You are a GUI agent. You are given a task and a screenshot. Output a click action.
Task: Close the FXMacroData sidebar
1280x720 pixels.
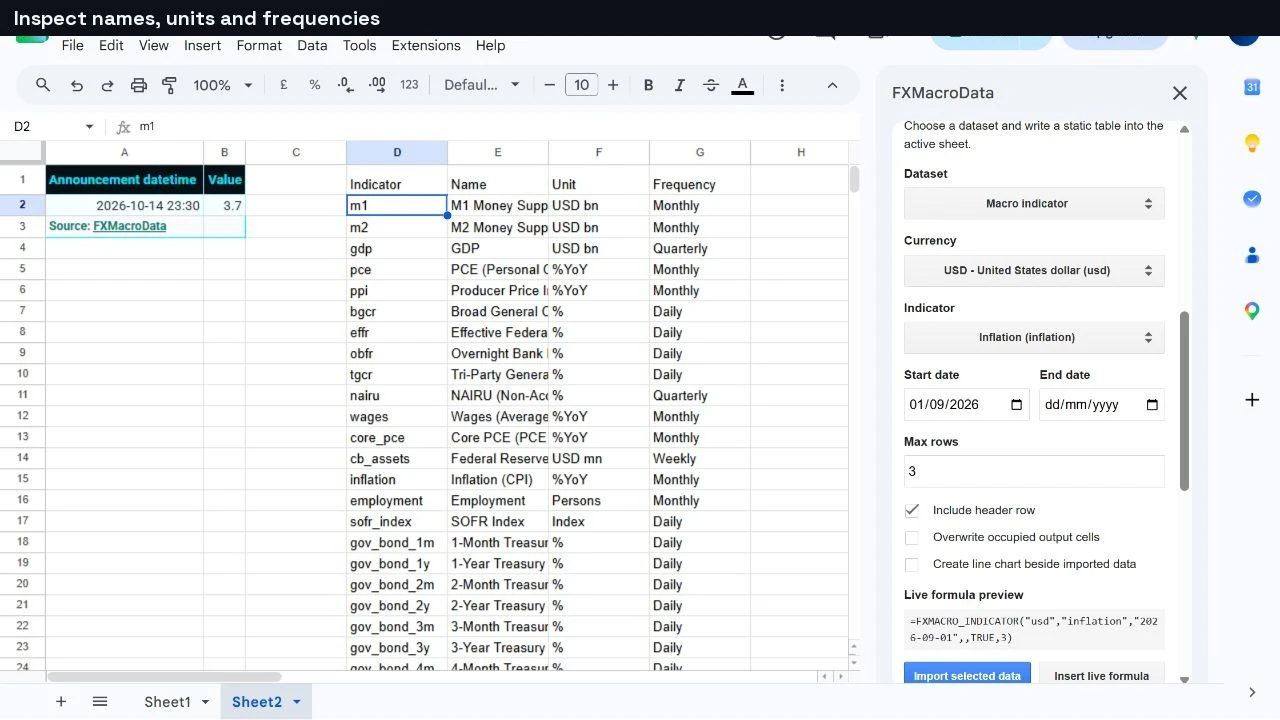[1180, 93]
